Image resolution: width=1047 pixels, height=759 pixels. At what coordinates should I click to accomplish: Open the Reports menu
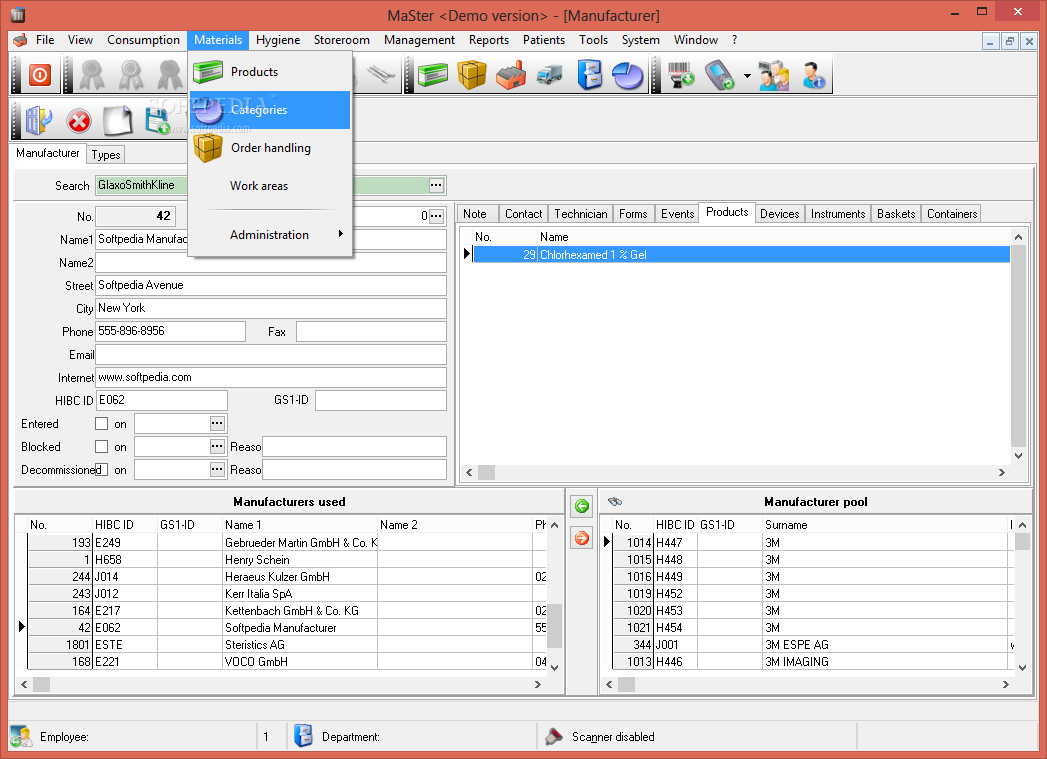point(489,40)
